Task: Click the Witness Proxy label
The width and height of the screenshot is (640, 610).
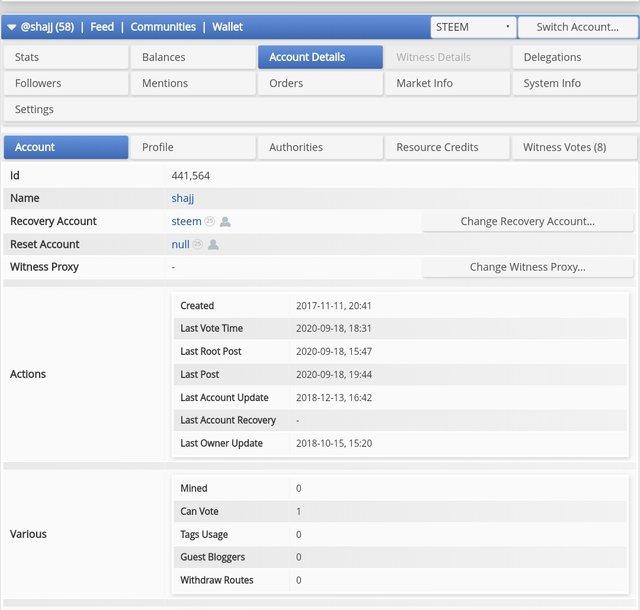Action: click(x=44, y=267)
